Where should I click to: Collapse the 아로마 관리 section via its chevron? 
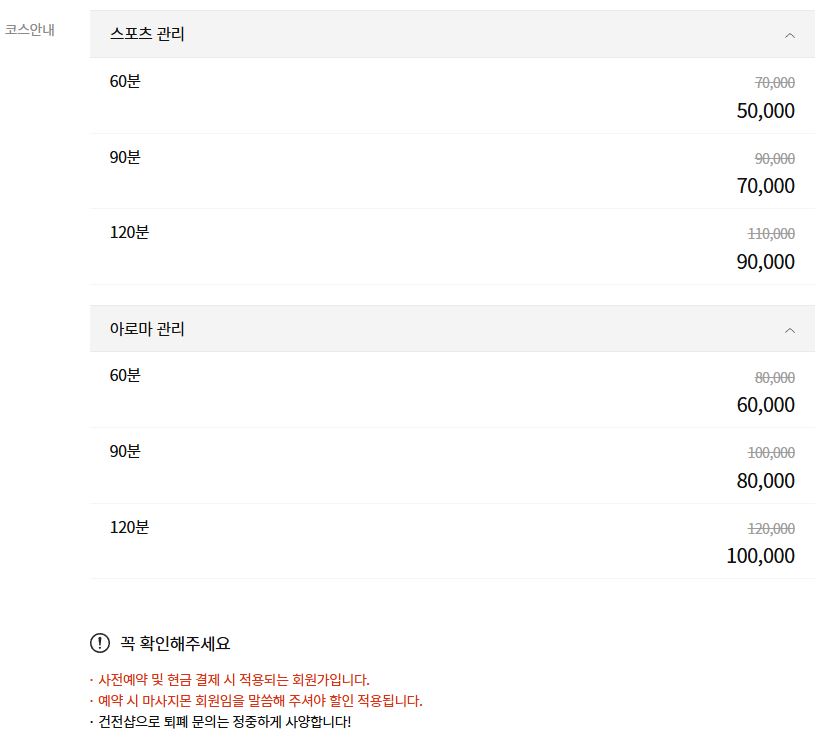(789, 329)
